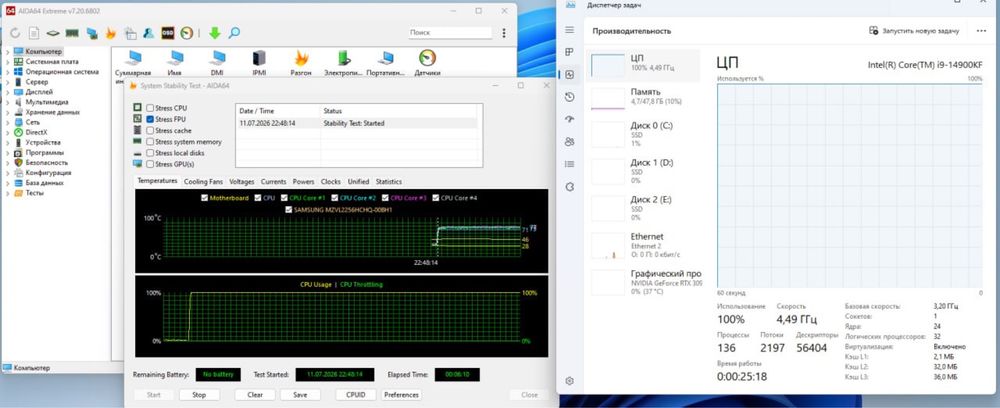Open Startup apps icon in Task Manager sidebar

[570, 119]
